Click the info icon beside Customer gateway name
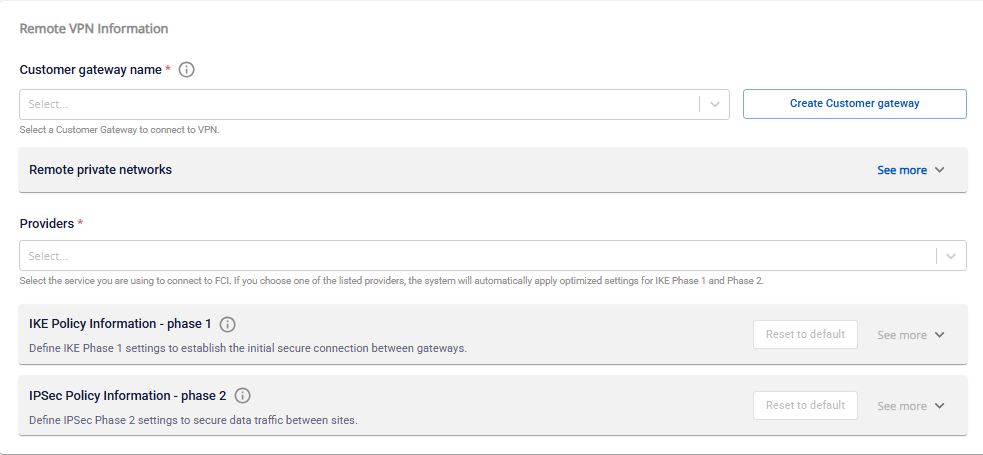This screenshot has width=983, height=455. coord(186,70)
